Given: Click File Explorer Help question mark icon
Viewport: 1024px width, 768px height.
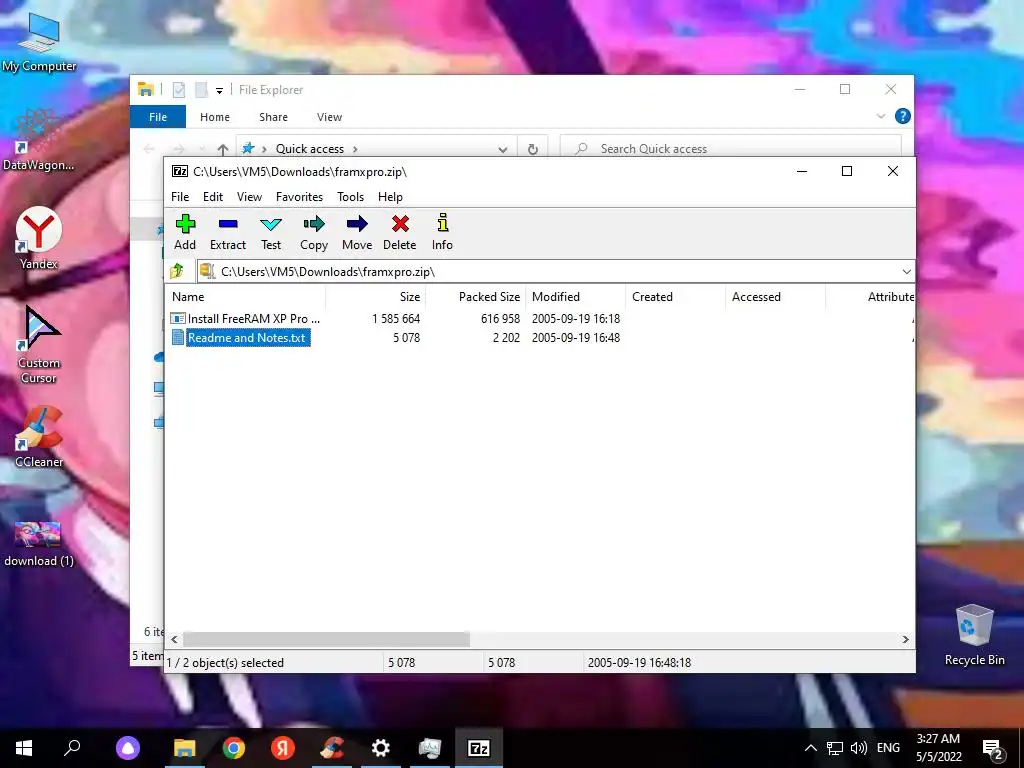Looking at the screenshot, I should click(x=903, y=116).
